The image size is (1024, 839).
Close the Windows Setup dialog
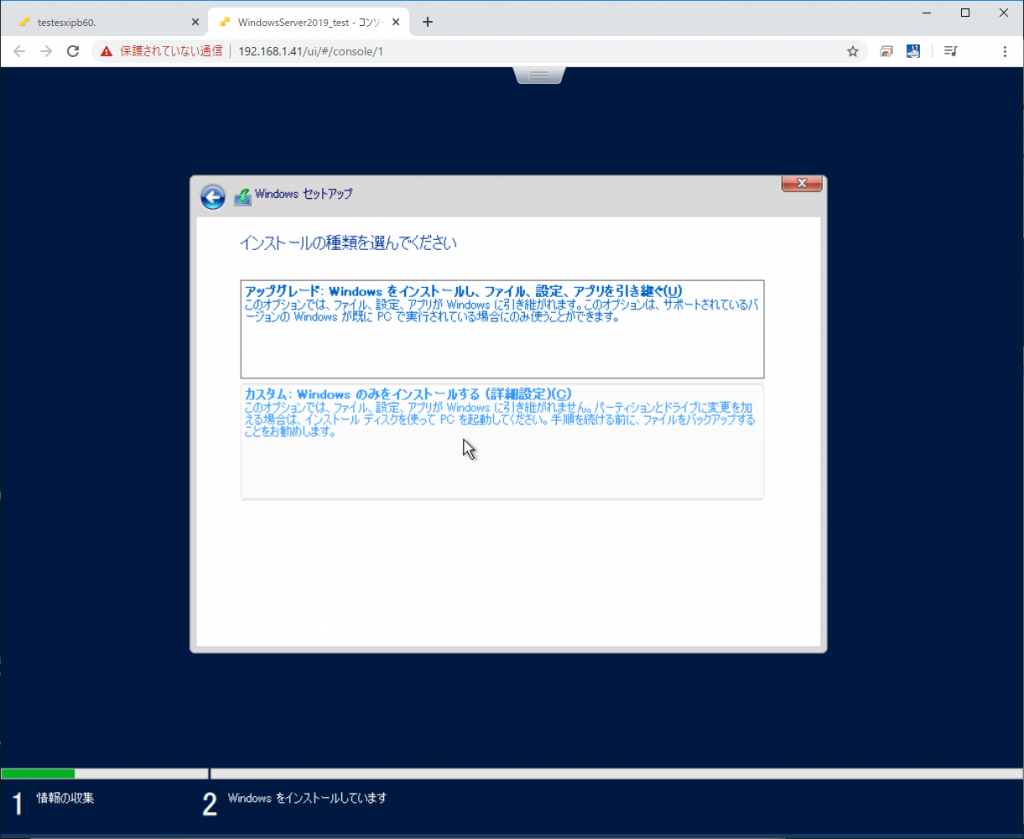point(802,183)
